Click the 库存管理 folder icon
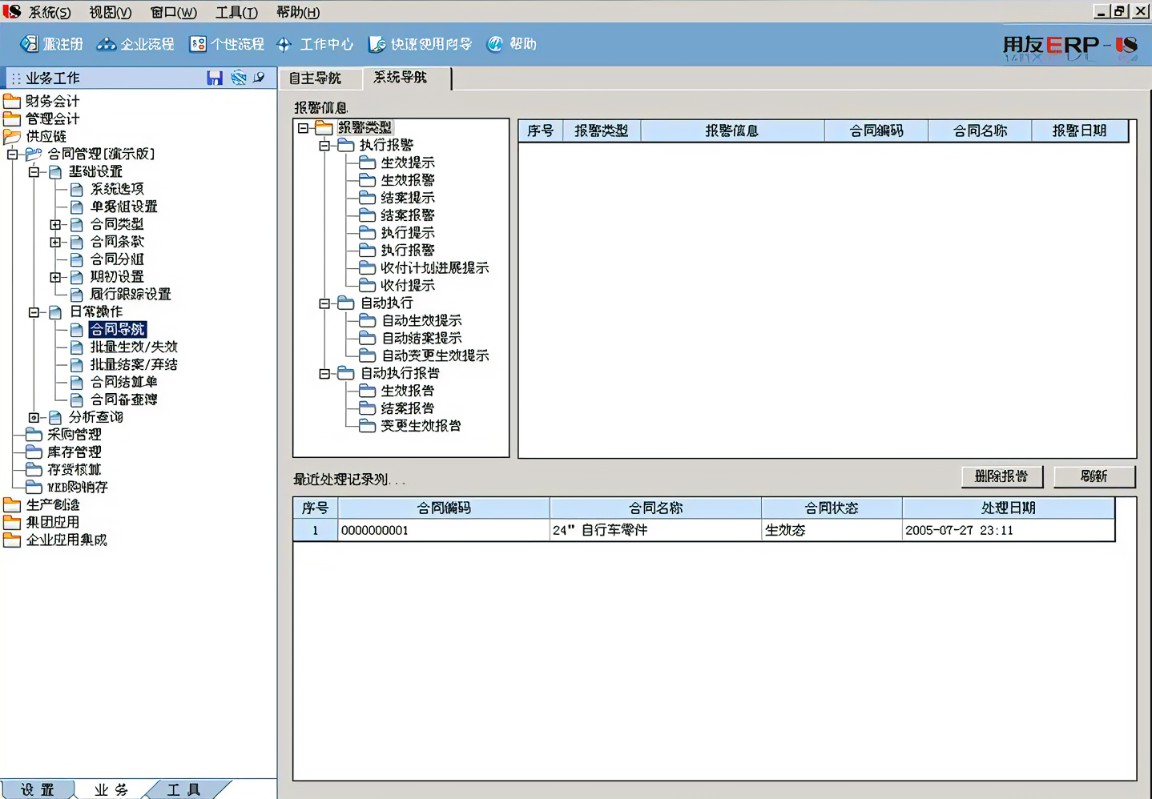 coord(34,452)
